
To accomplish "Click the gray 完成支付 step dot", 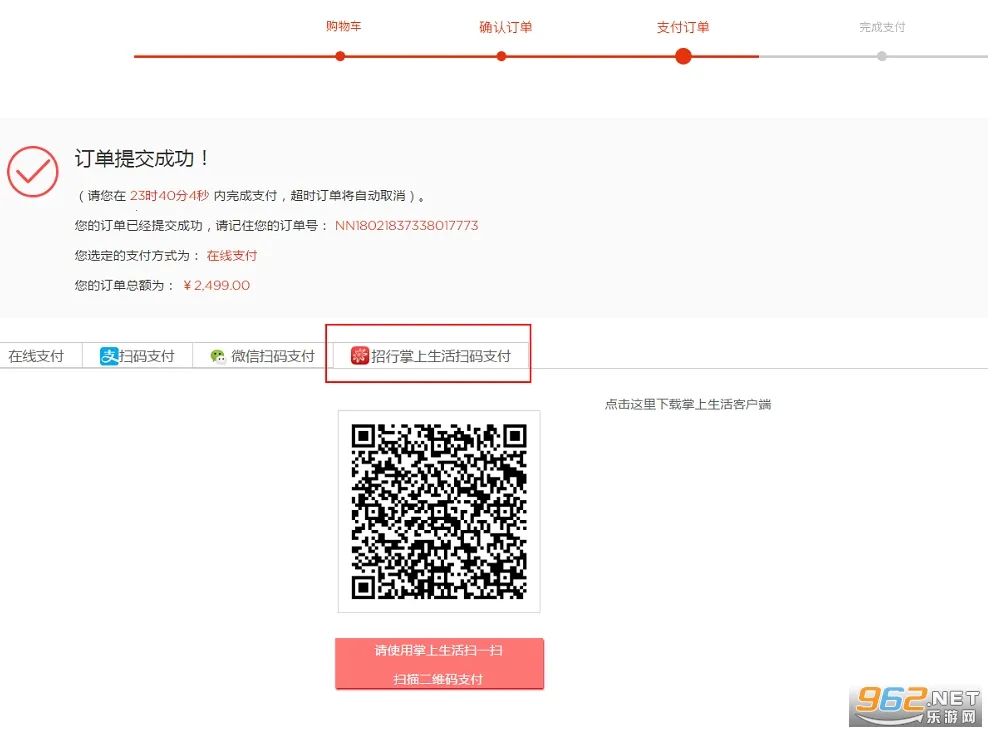I will click(x=881, y=56).
